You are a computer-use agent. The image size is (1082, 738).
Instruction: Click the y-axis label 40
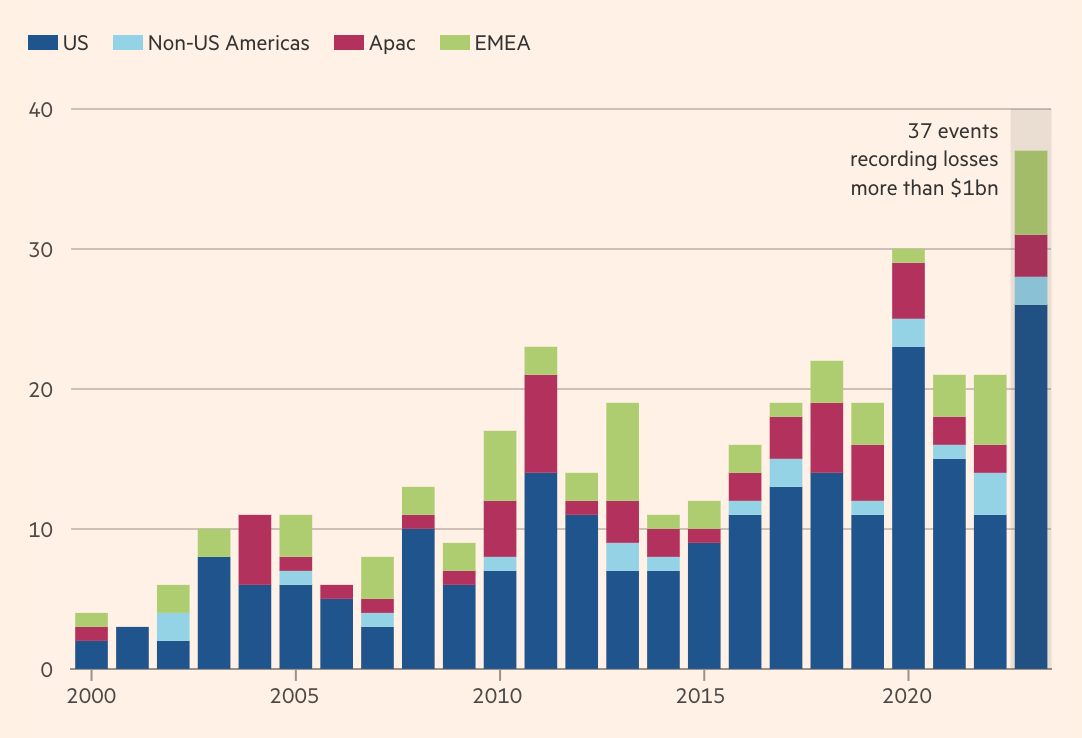tap(41, 110)
